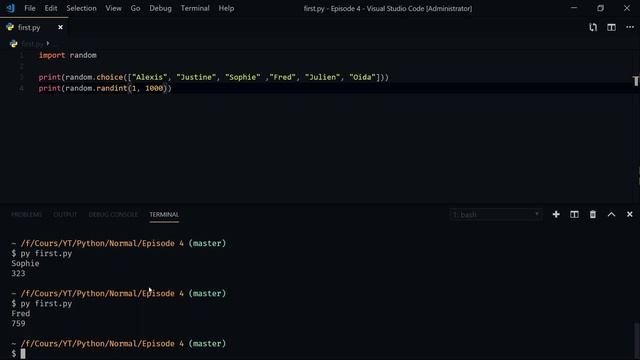The width and height of the screenshot is (640, 360).
Task: Click the terminal prompt cursor
Action: [x=23, y=354]
